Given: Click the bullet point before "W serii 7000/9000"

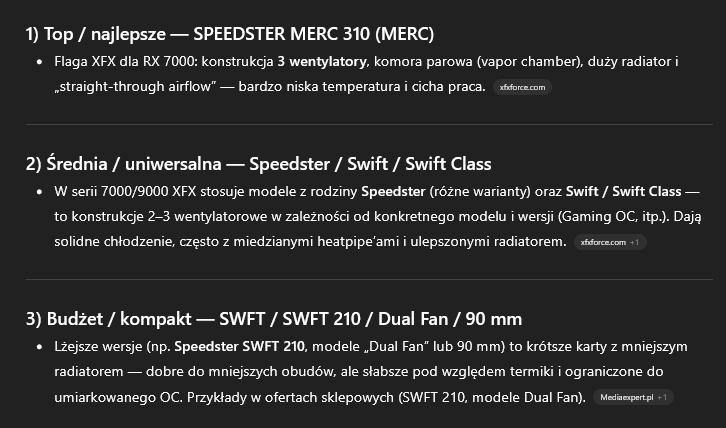Looking at the screenshot, I should (x=38, y=191).
